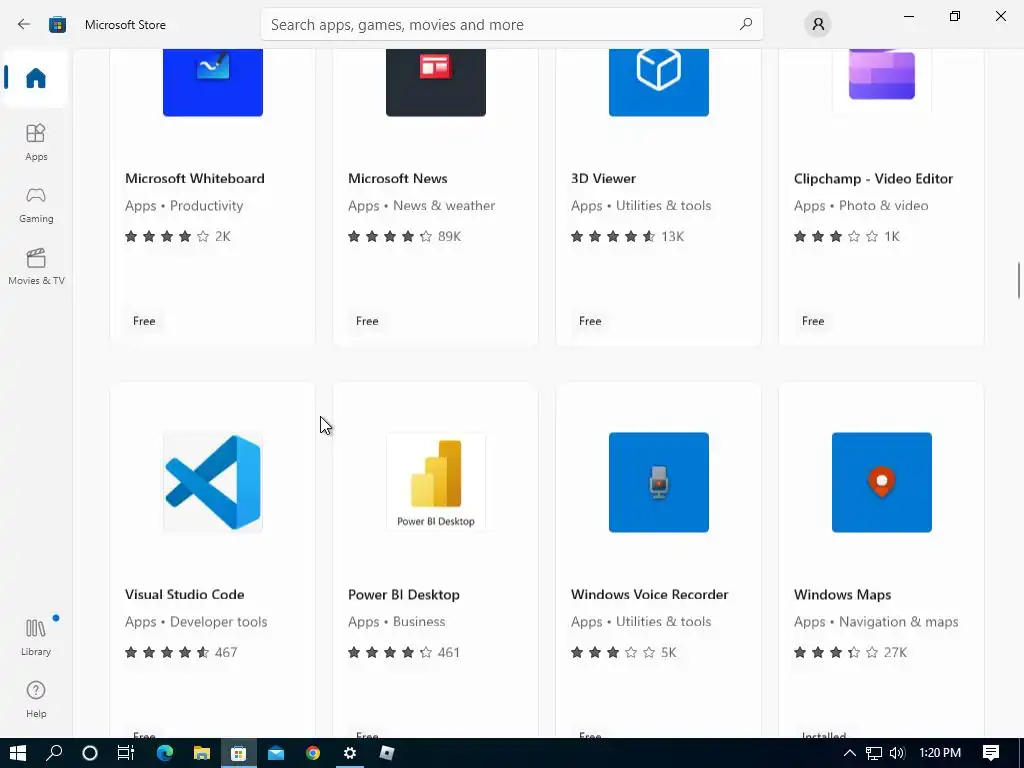The width and height of the screenshot is (1024, 768).
Task: Go back with the back arrow
Action: tap(24, 24)
